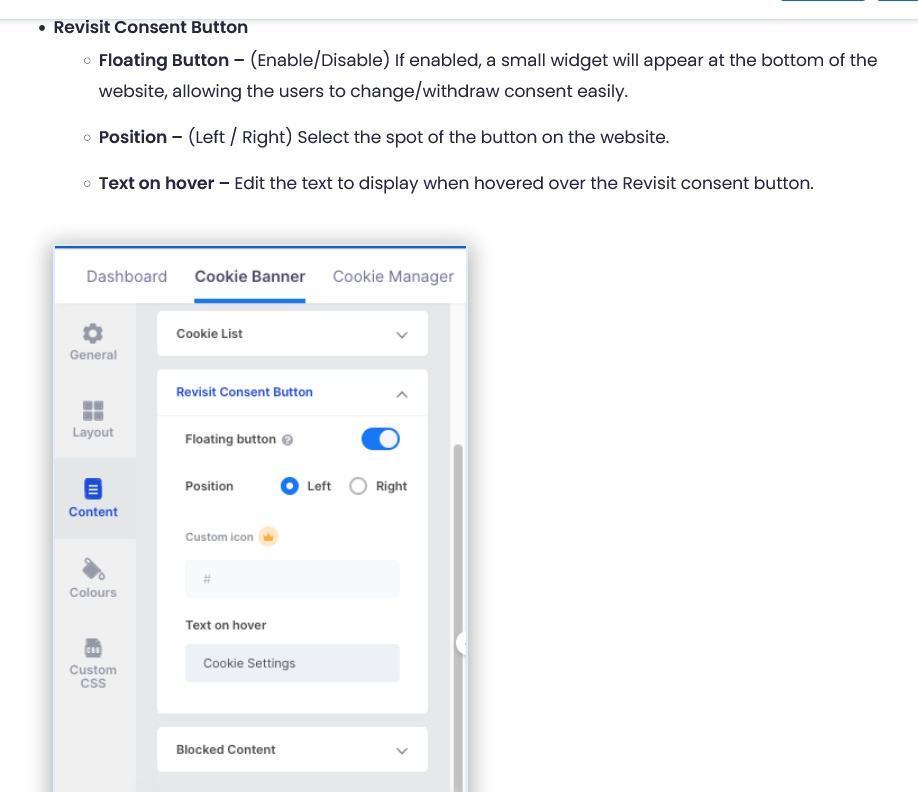Switch to the Cookie Manager tab
Screen dimensions: 918x792
[x=393, y=276]
